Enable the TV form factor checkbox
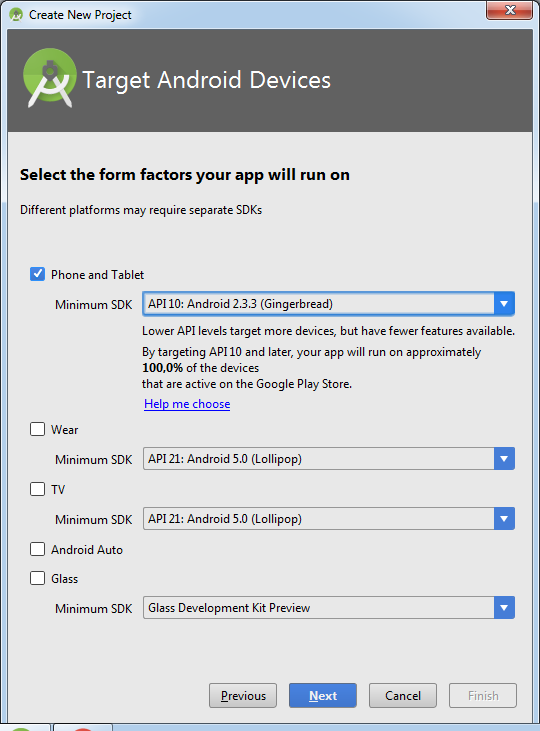The image size is (540, 731). [37, 489]
